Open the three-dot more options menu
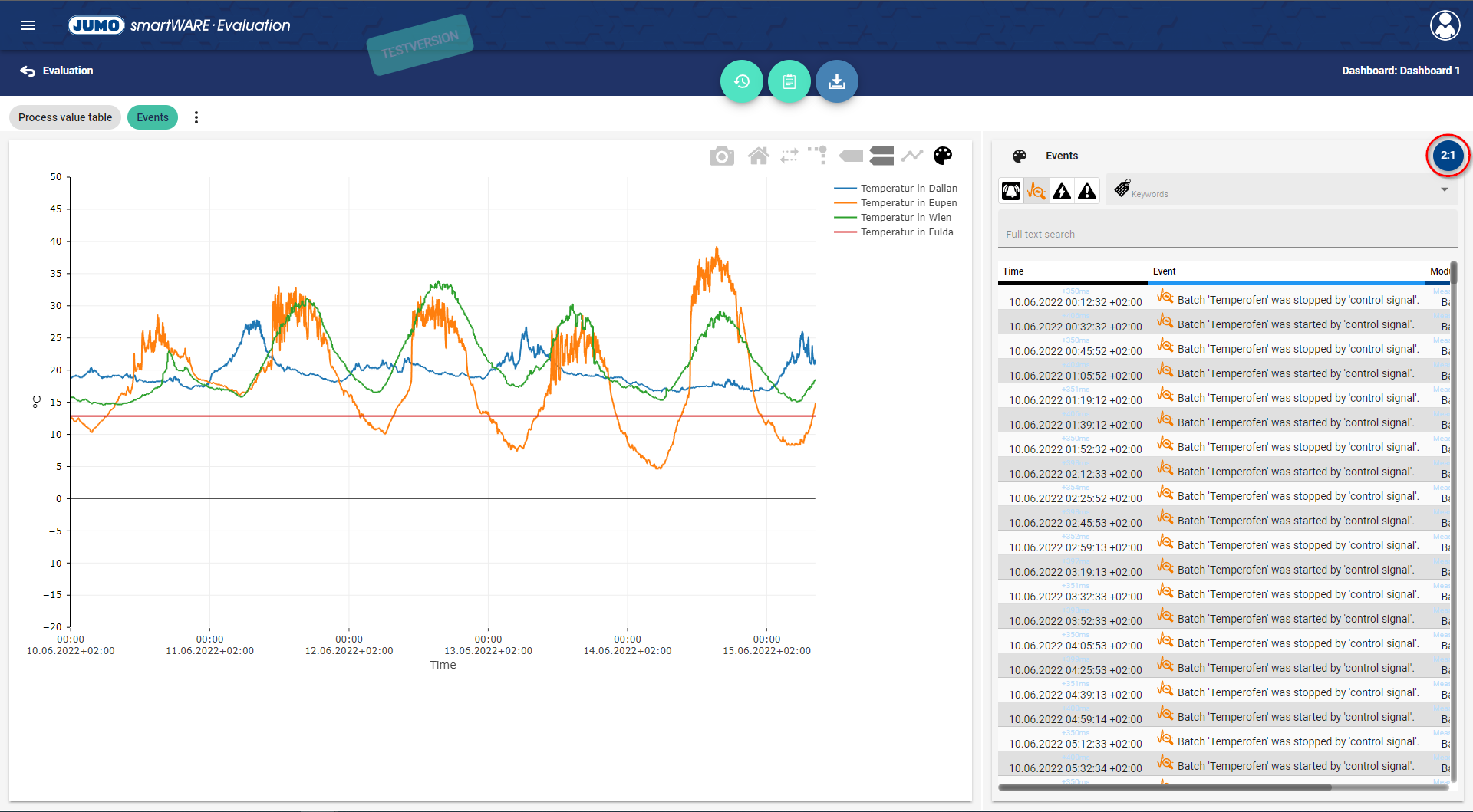 pos(196,117)
